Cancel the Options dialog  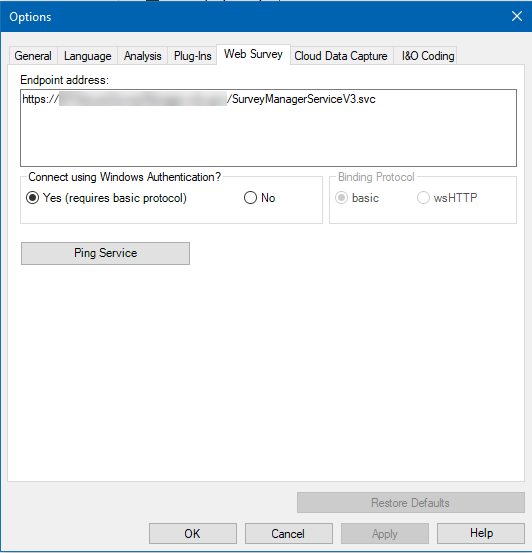click(x=289, y=534)
